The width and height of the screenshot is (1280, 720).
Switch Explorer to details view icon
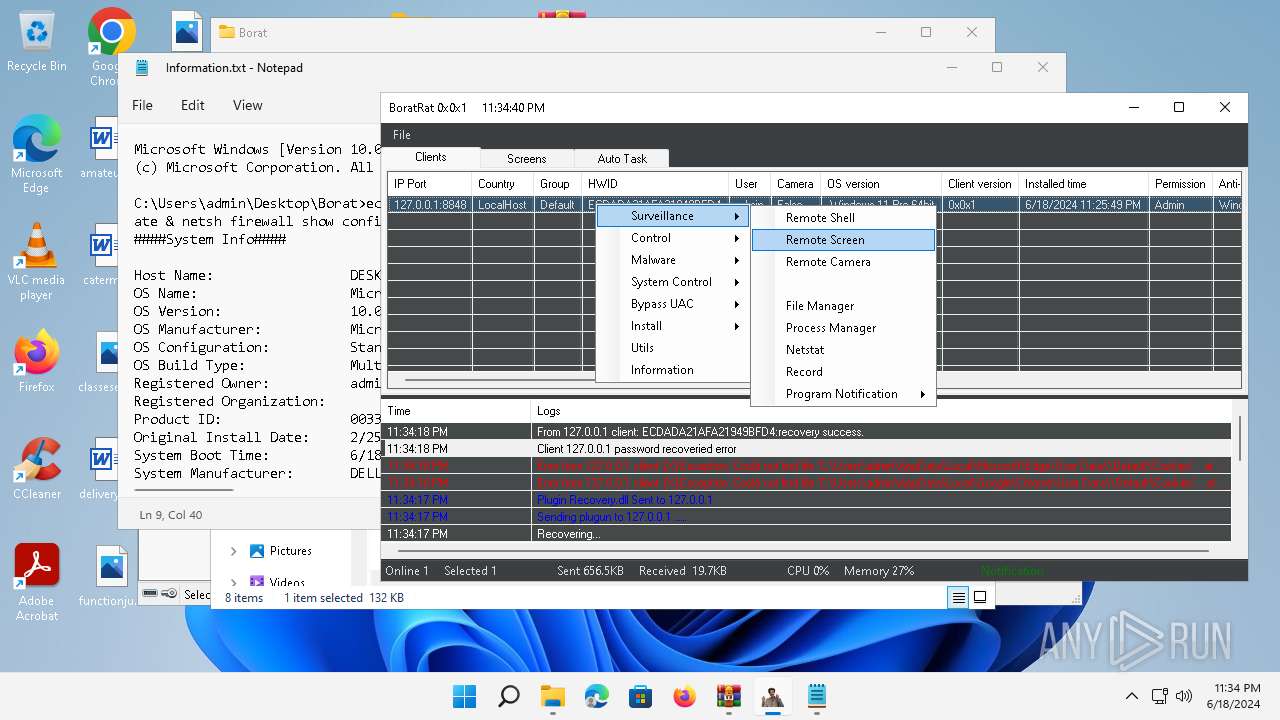tap(958, 597)
